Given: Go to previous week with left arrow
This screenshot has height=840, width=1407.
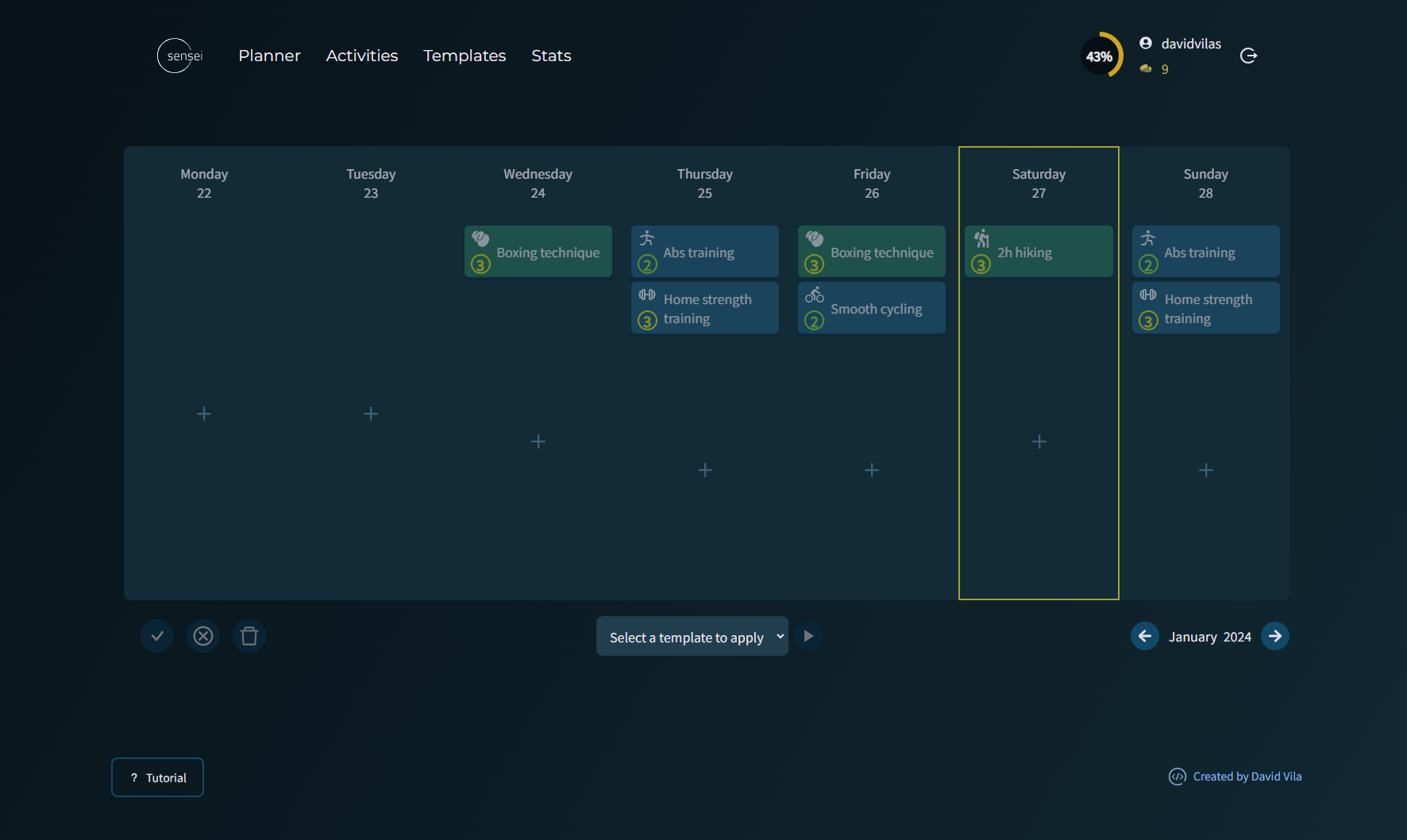Looking at the screenshot, I should (1144, 636).
